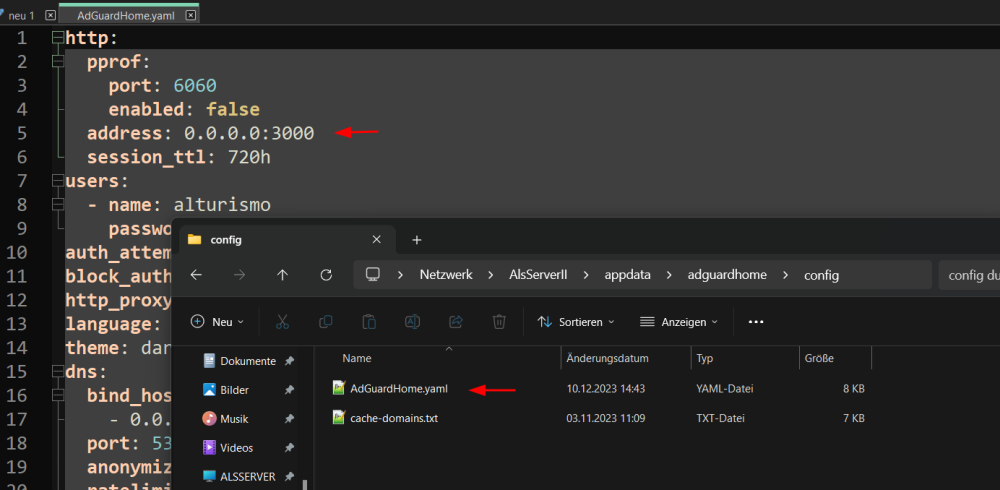Viewport: 1000px width, 490px height.
Task: Select the cache-domains.txt file
Action: (x=394, y=418)
